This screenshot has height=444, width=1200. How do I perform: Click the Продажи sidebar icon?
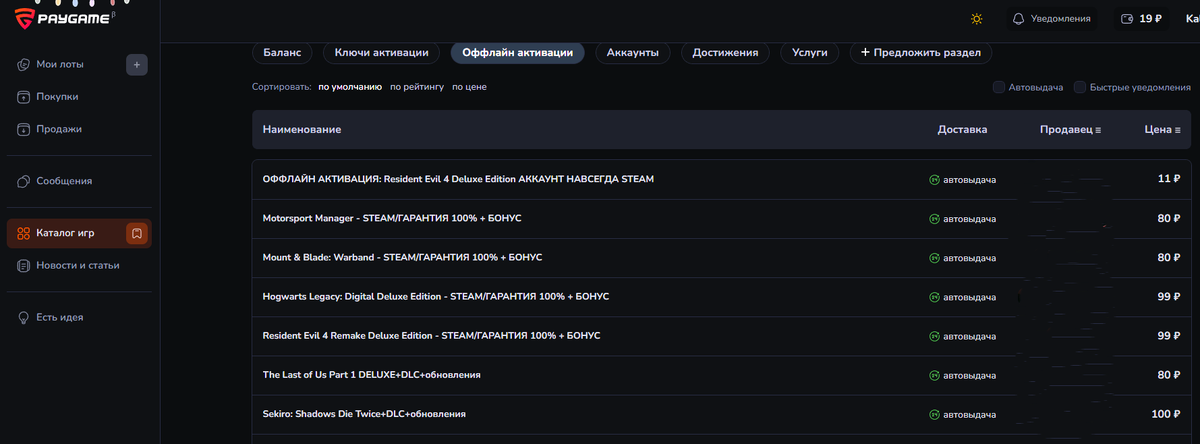(24, 129)
